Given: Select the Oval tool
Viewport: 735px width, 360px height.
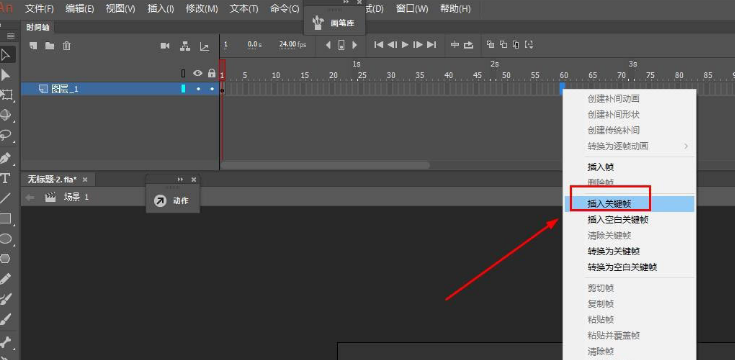Looking at the screenshot, I should (x=5, y=239).
